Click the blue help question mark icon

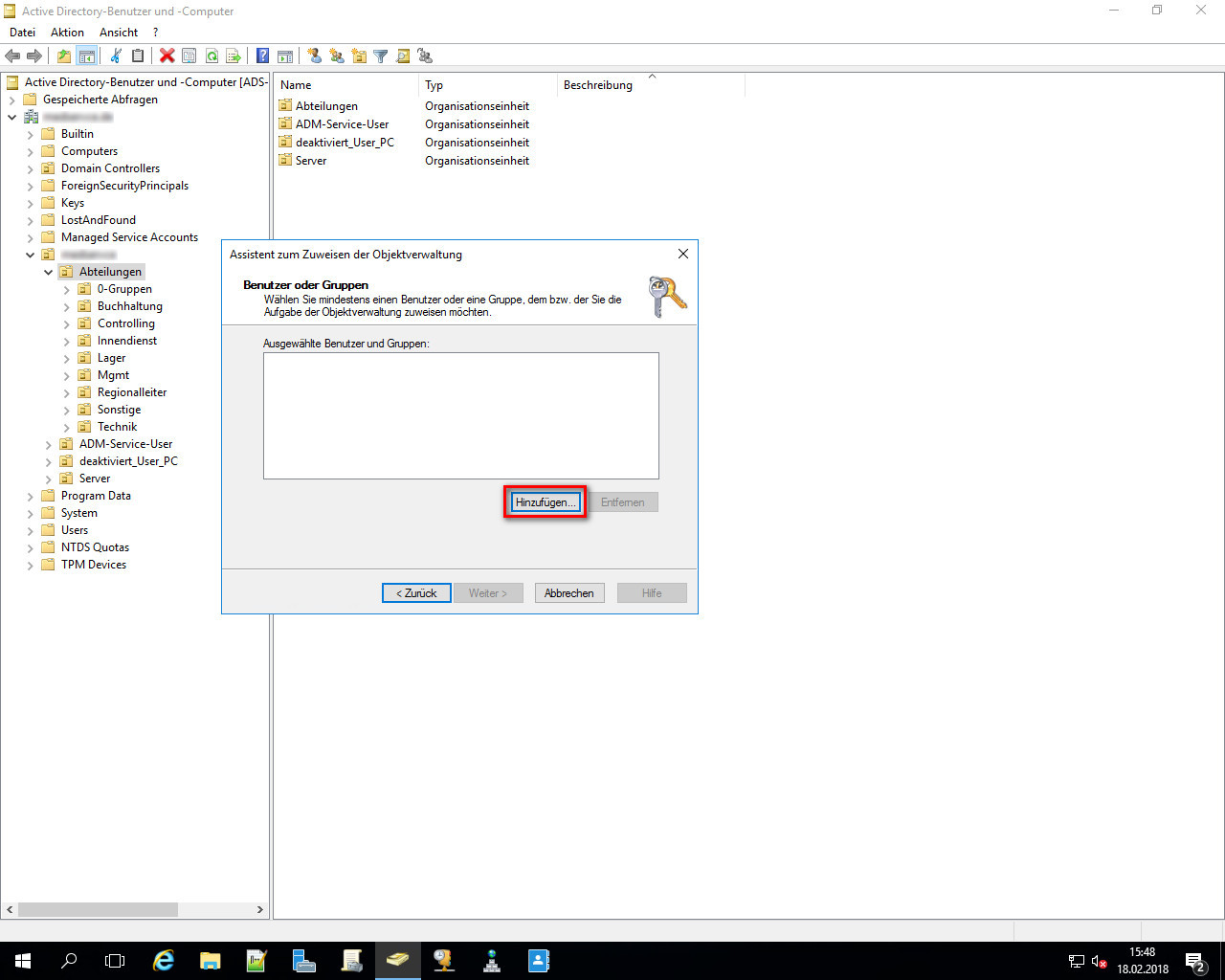[x=262, y=56]
